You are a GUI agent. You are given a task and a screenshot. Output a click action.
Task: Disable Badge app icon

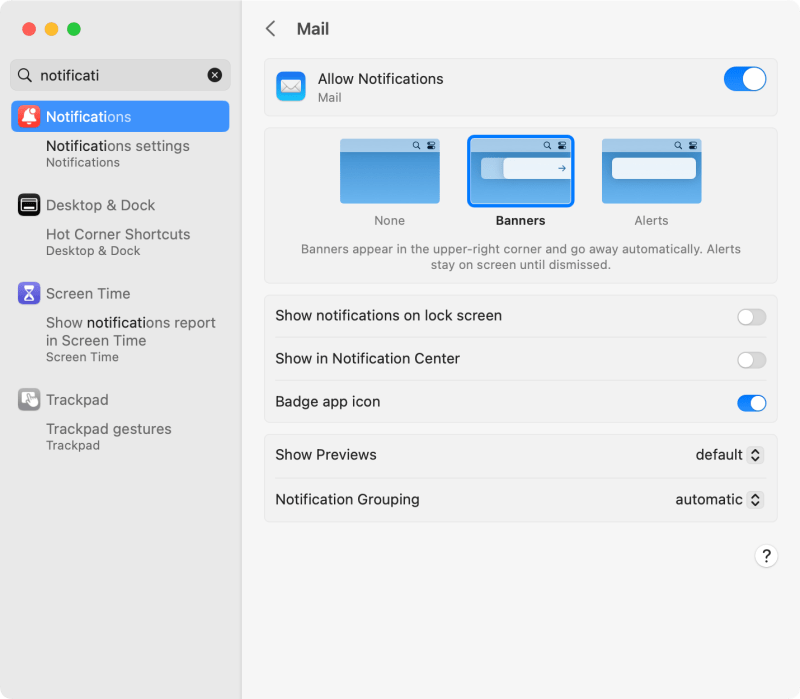pyautogui.click(x=751, y=403)
